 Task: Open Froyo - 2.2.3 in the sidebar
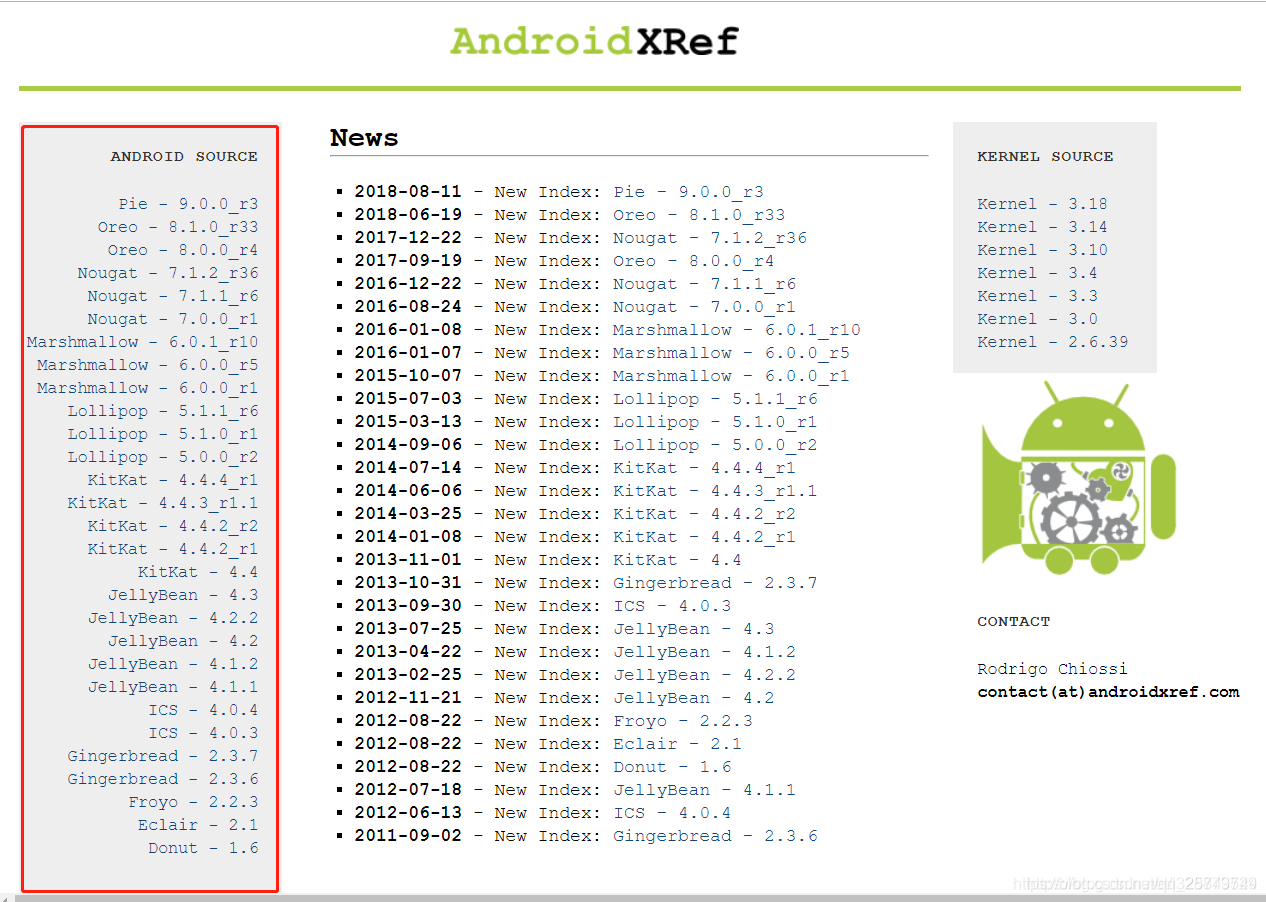pos(193,802)
